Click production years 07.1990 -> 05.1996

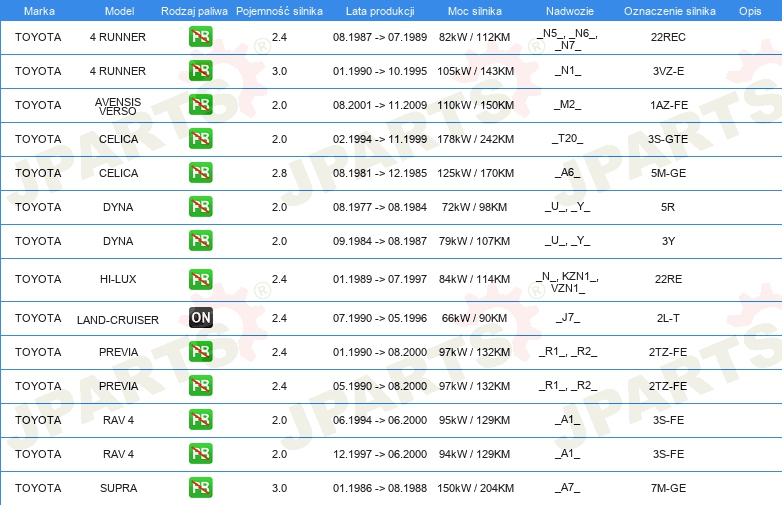click(x=380, y=318)
